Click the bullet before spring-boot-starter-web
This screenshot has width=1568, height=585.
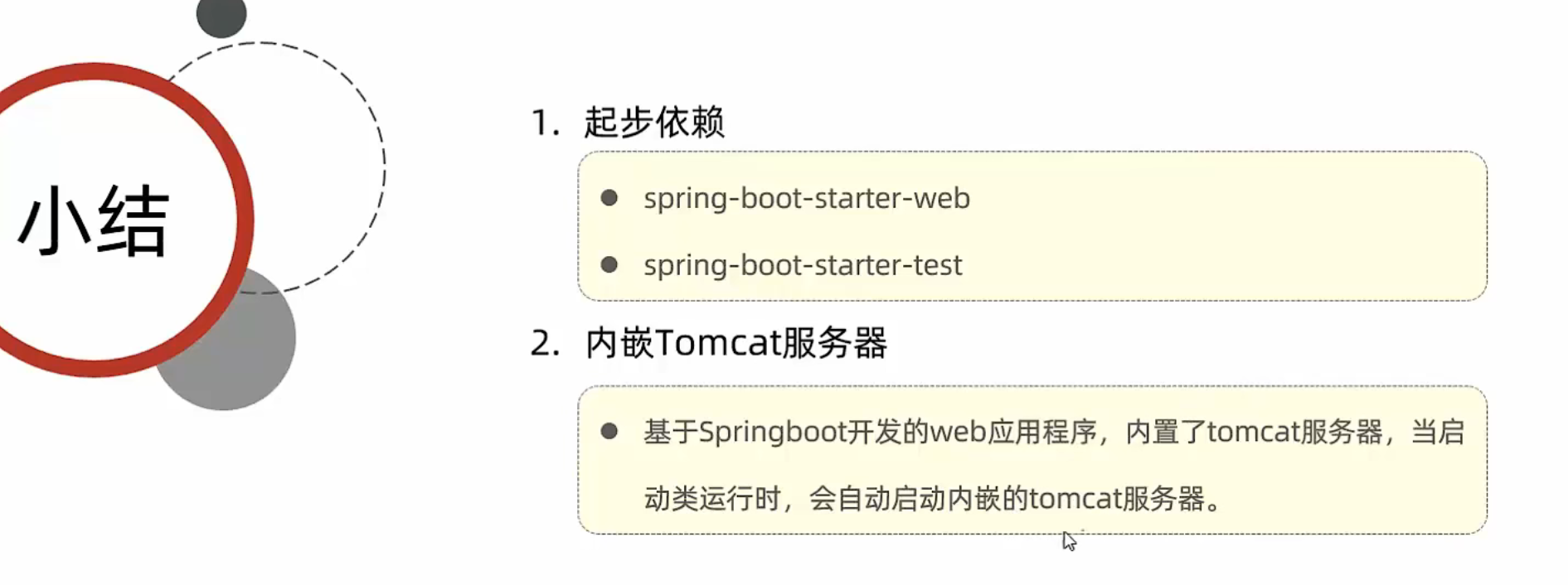coord(609,198)
